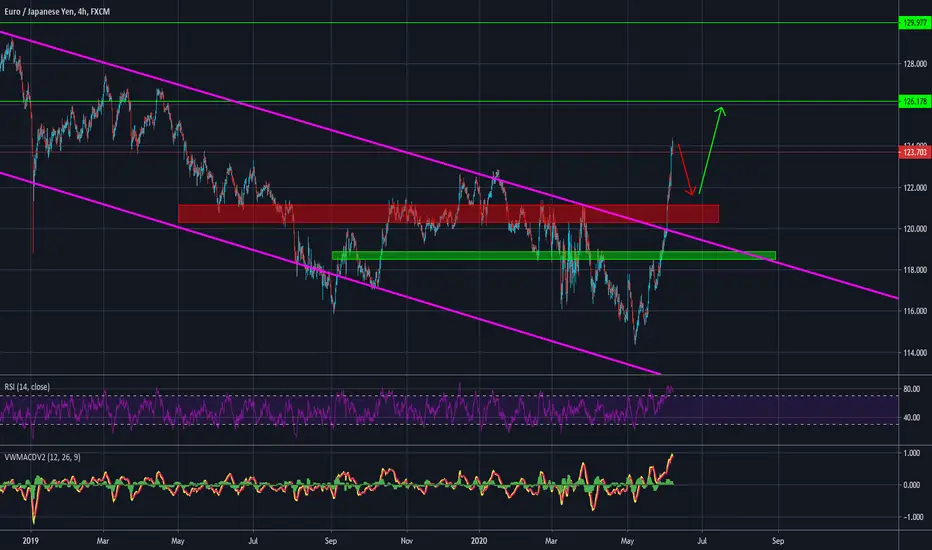The image size is (932, 550).
Task: Click the VWMACDV2 (12, 26, 9) indicator label
Action: [42, 457]
